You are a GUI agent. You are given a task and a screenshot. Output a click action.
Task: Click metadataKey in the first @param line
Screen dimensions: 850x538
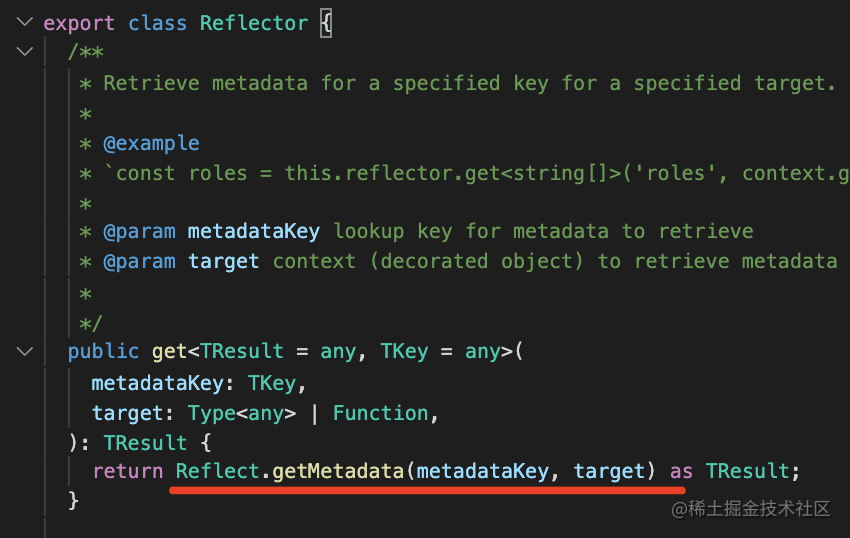[254, 232]
